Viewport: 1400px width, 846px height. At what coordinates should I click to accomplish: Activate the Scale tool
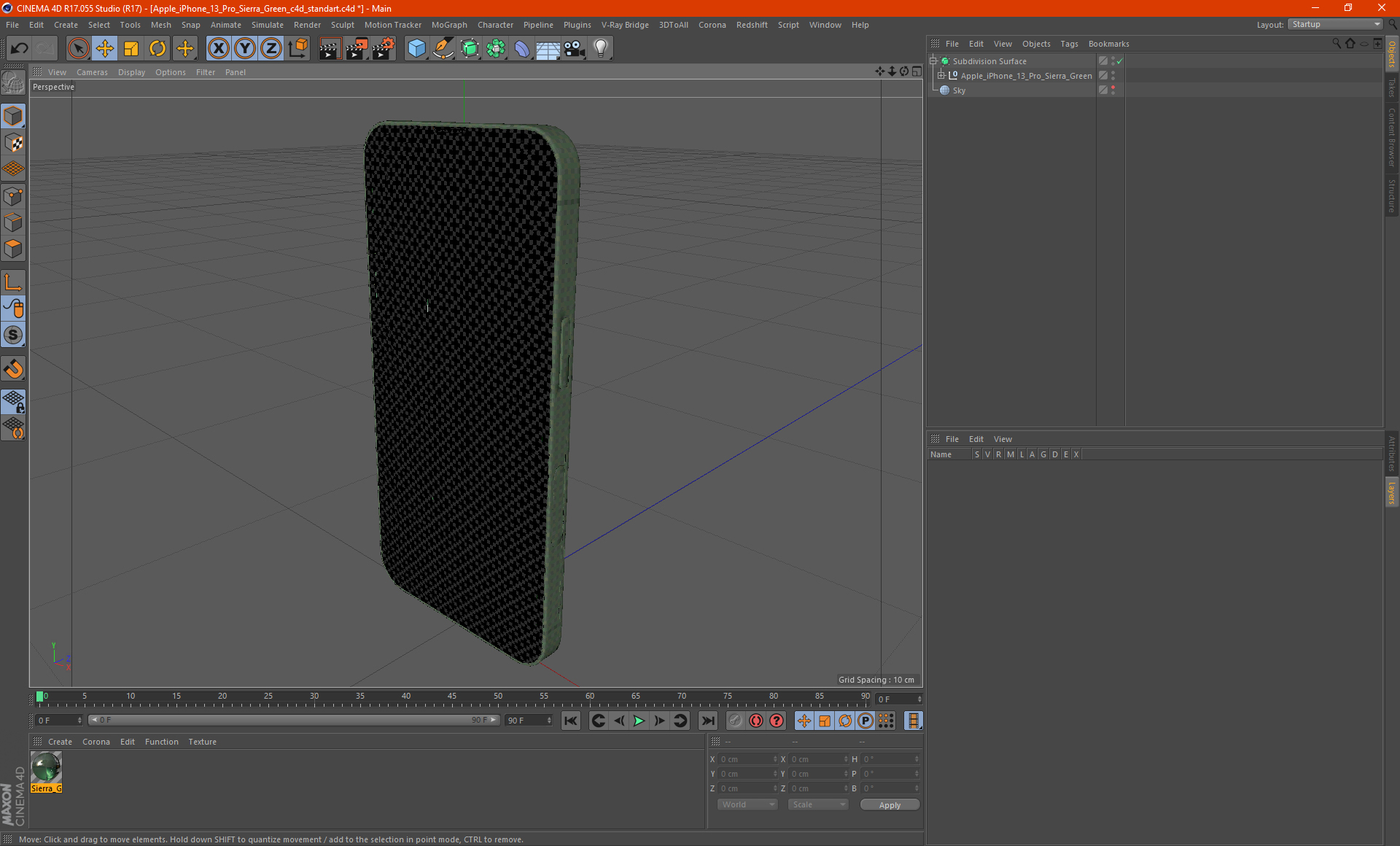coord(131,49)
